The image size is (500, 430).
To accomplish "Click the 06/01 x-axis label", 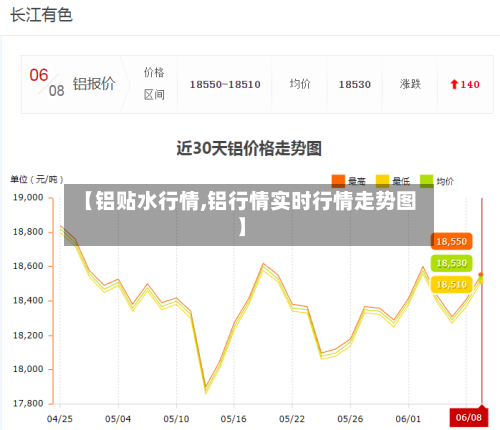I will [408, 419].
